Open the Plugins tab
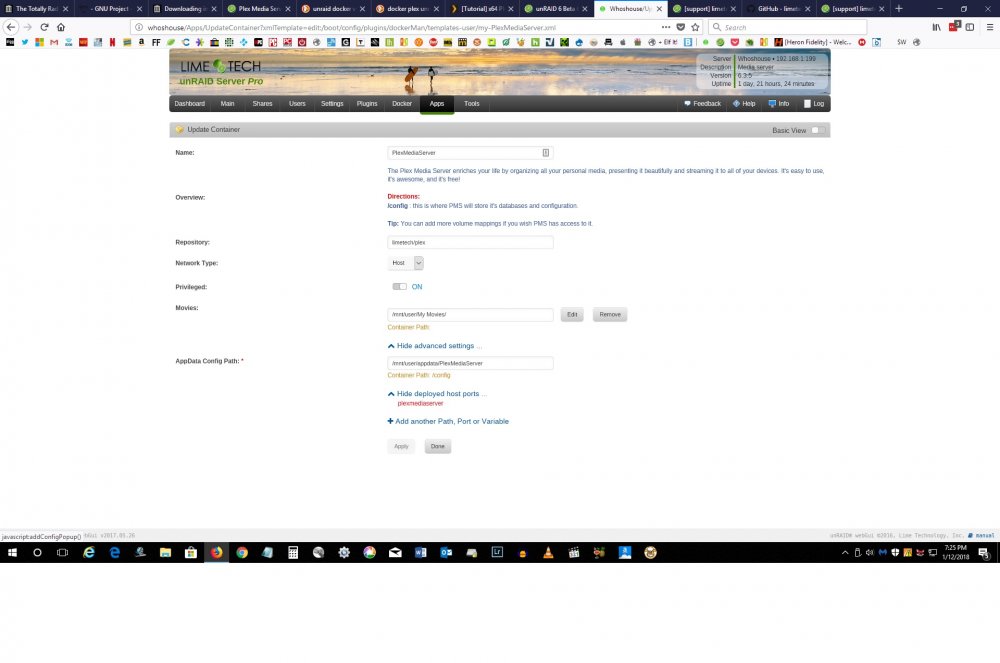1000x663 pixels. pyautogui.click(x=367, y=104)
